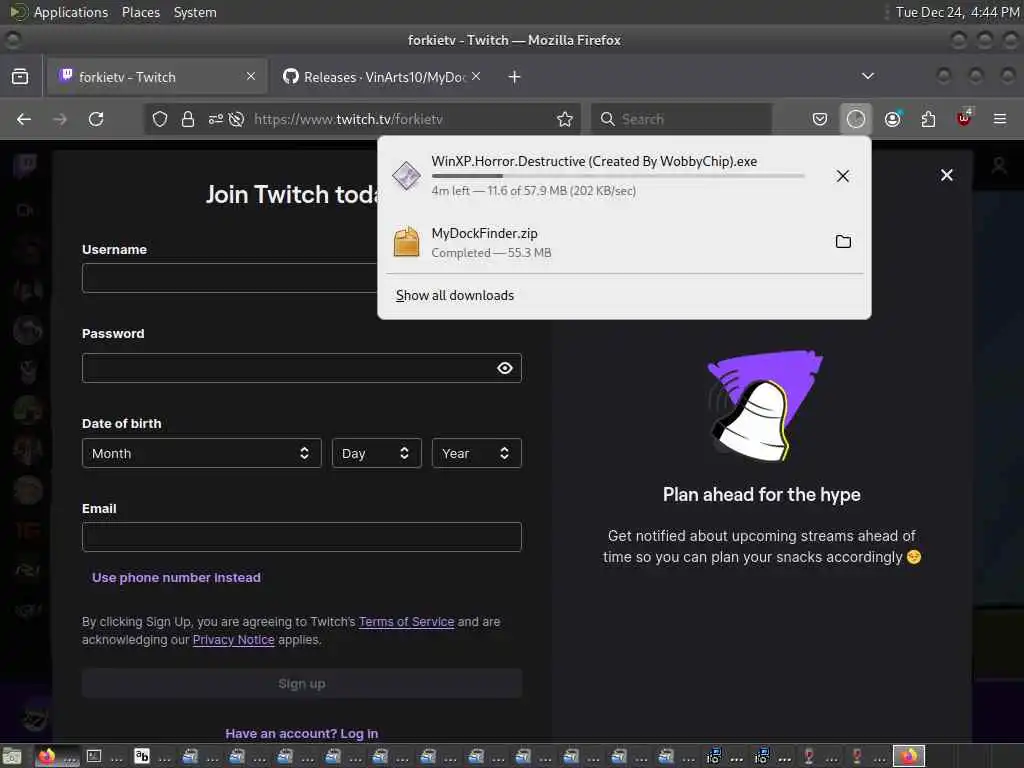Viewport: 1024px width, 768px height.
Task: Bookmark this page with the star icon
Action: pyautogui.click(x=565, y=119)
